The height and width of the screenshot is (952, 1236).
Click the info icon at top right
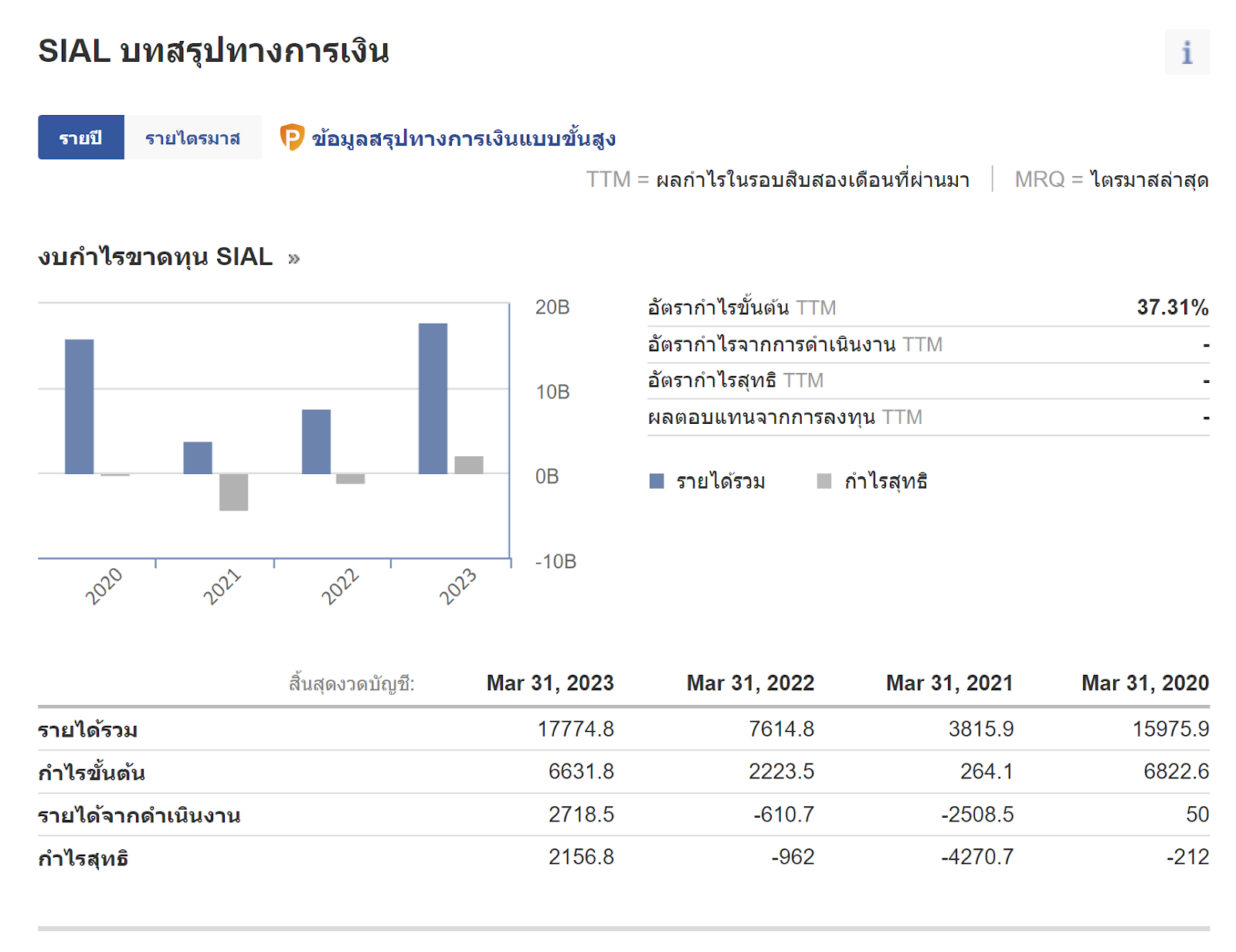(1187, 53)
